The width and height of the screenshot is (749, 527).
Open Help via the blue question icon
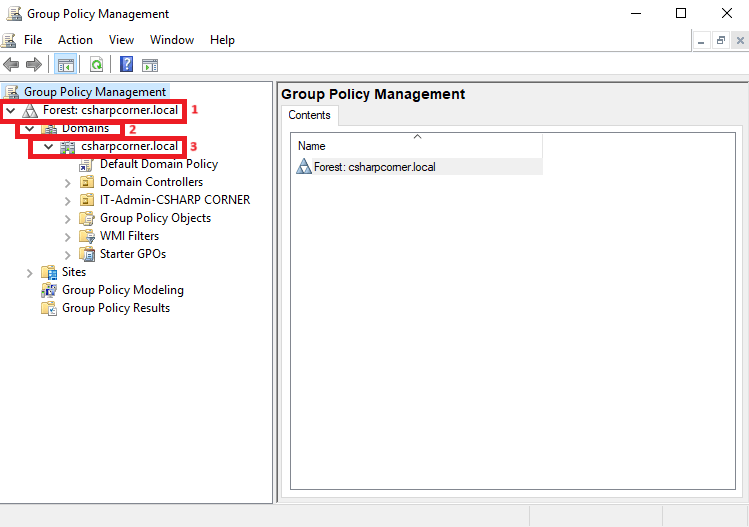coord(126,64)
